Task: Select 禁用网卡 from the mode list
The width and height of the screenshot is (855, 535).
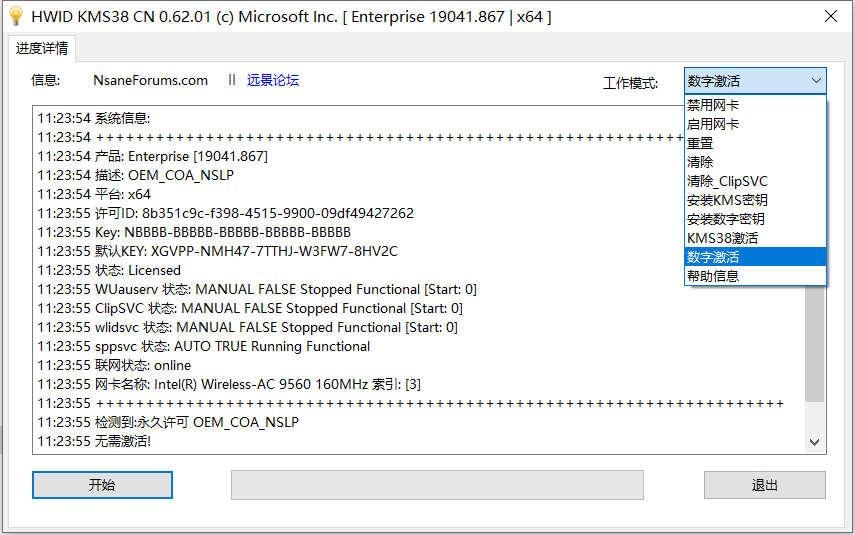Action: [755, 105]
